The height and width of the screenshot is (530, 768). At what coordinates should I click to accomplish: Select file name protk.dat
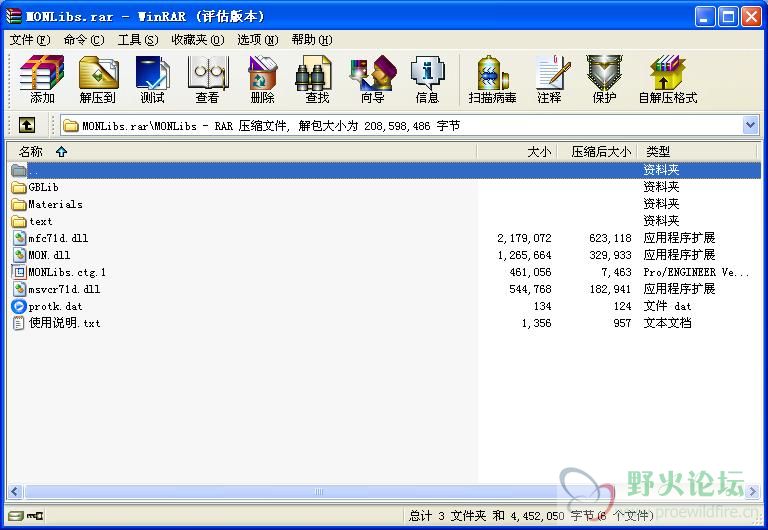point(55,307)
